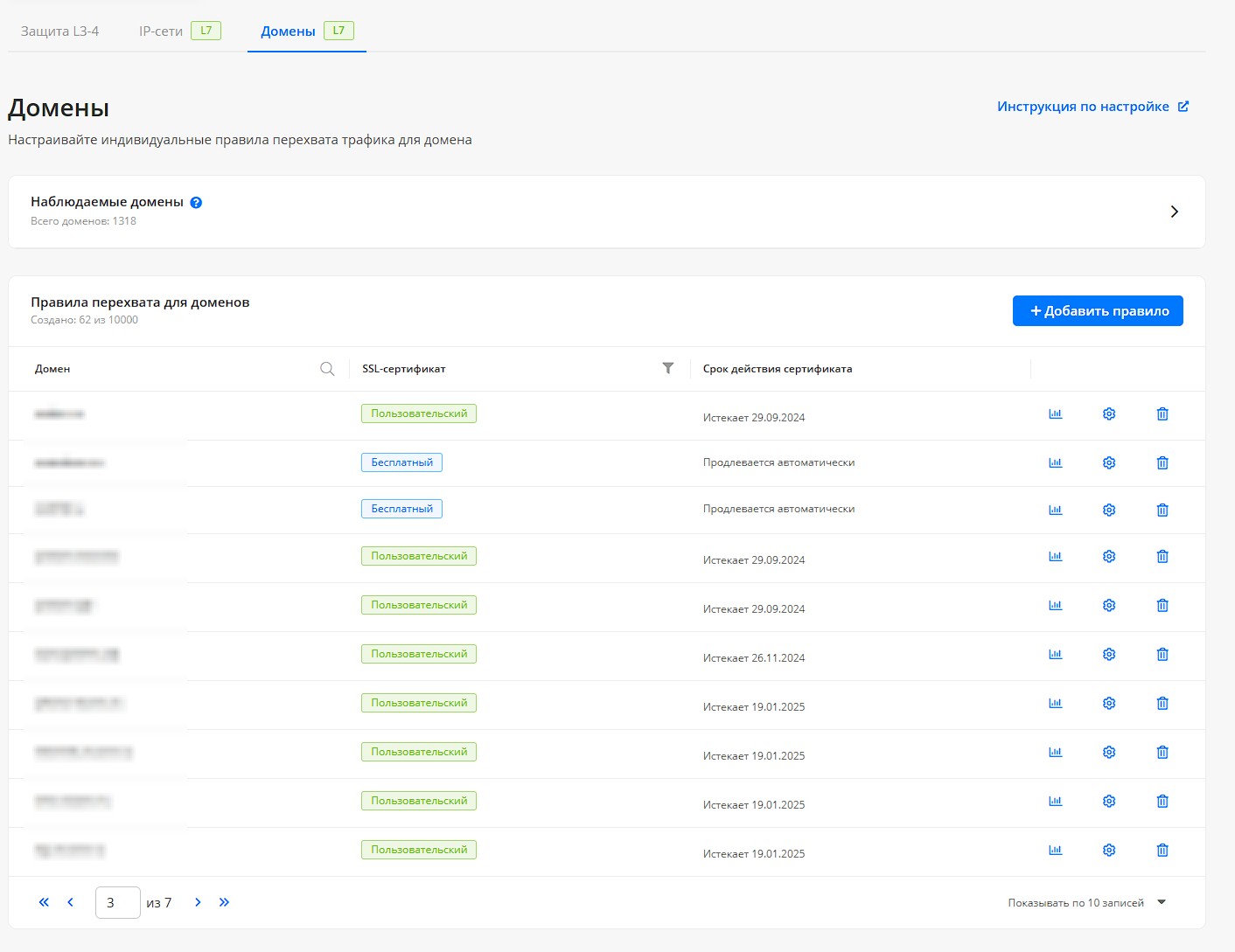The height and width of the screenshot is (952, 1235).
Task: Delete the first domain row via trash icon
Action: [1162, 413]
